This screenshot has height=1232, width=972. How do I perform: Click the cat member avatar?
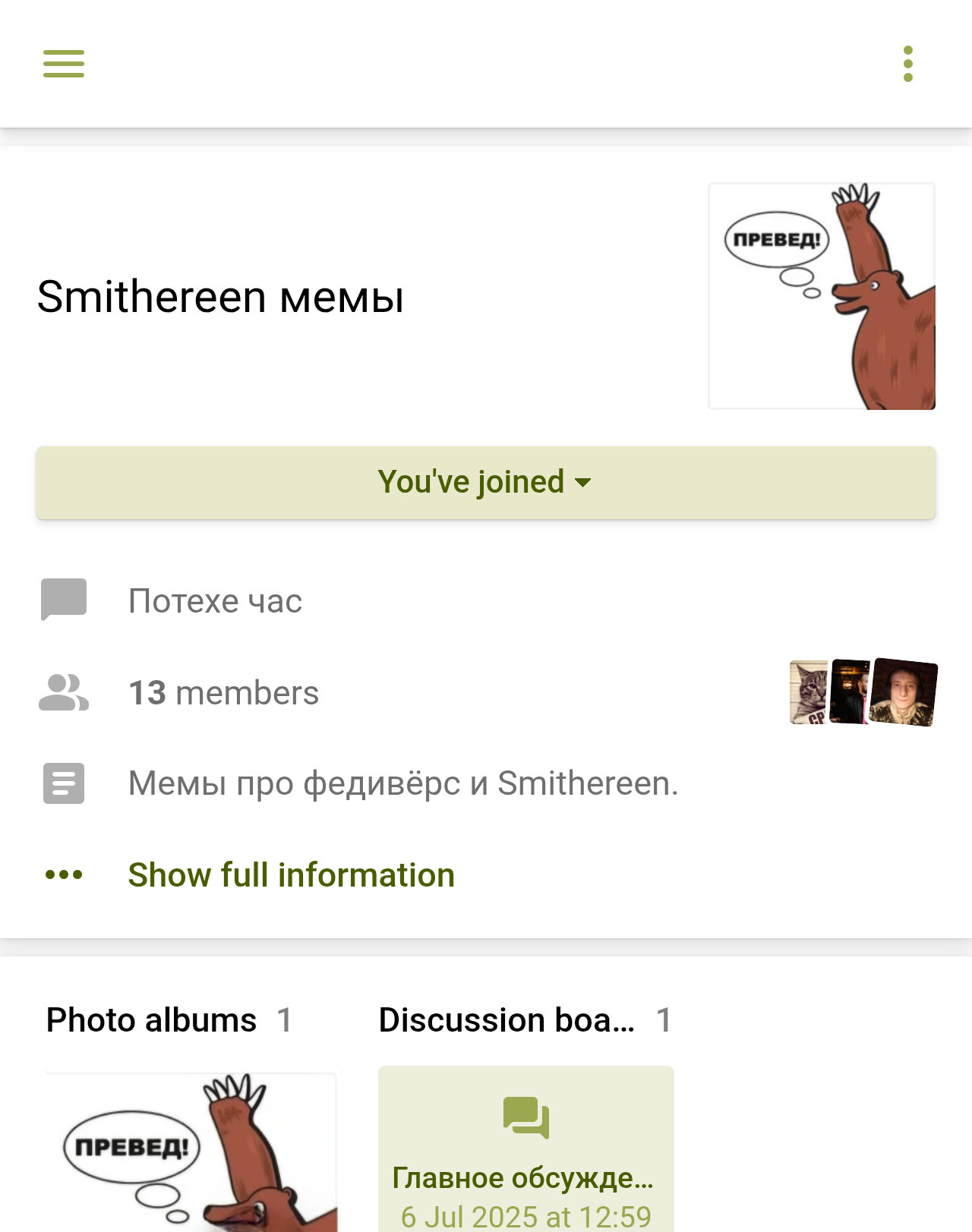808,692
